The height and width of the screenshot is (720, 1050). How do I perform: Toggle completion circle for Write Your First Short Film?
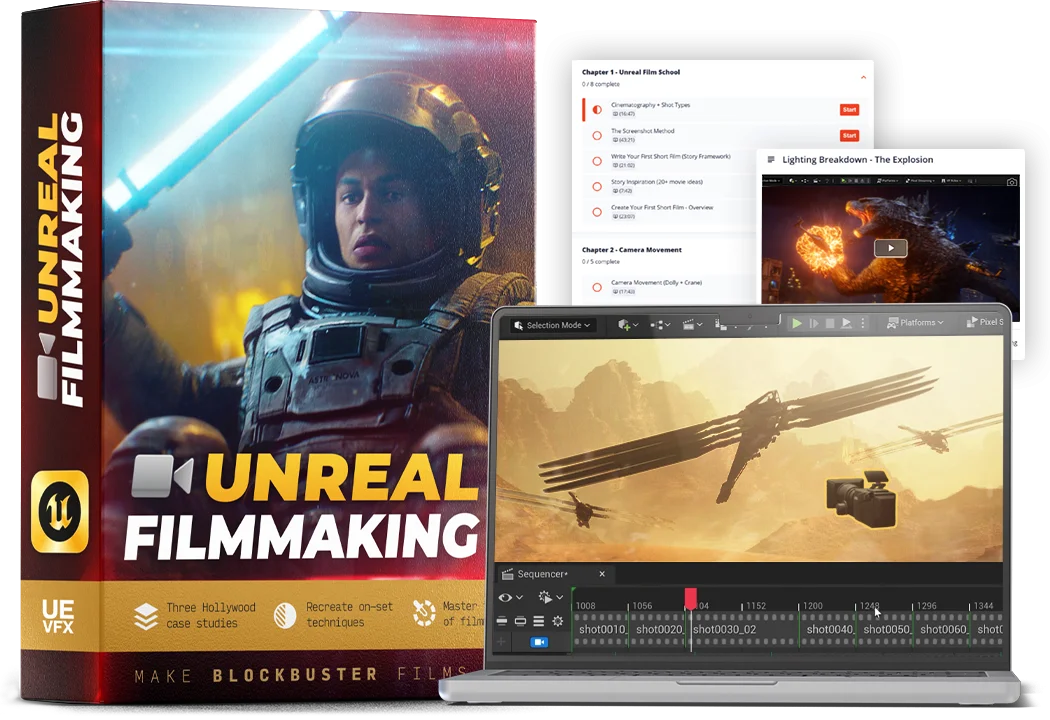pos(597,161)
